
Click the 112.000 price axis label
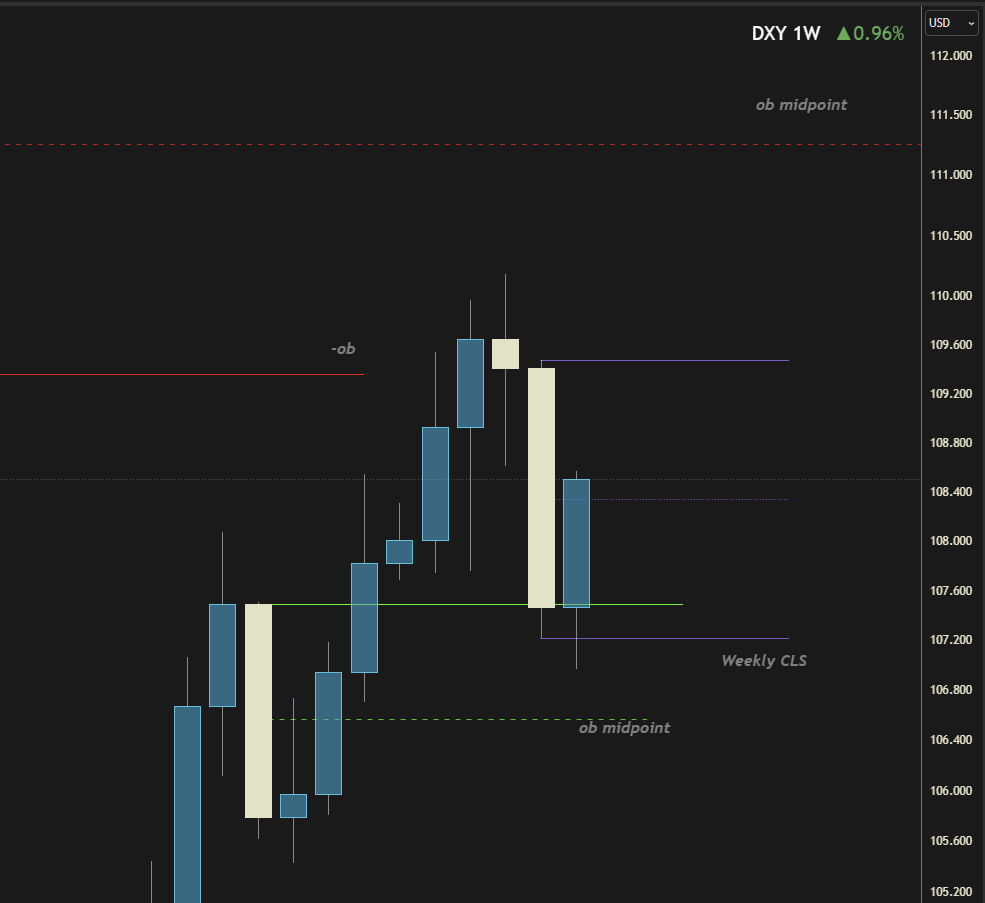click(950, 56)
